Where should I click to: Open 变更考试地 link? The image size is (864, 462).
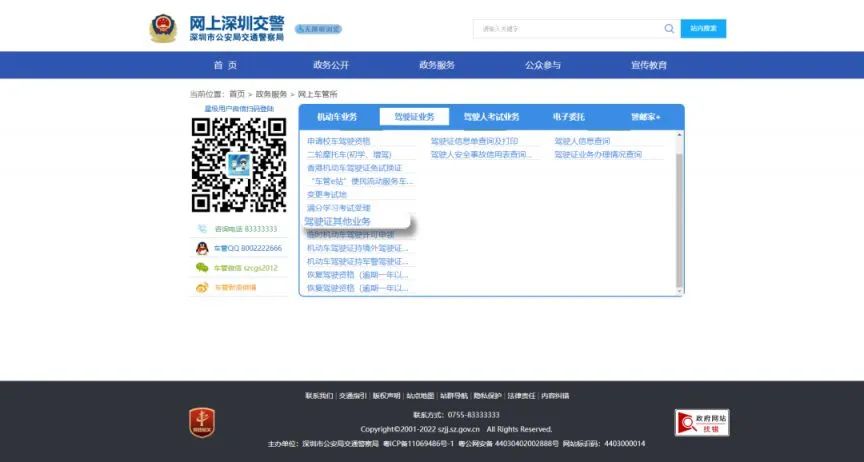click(327, 194)
